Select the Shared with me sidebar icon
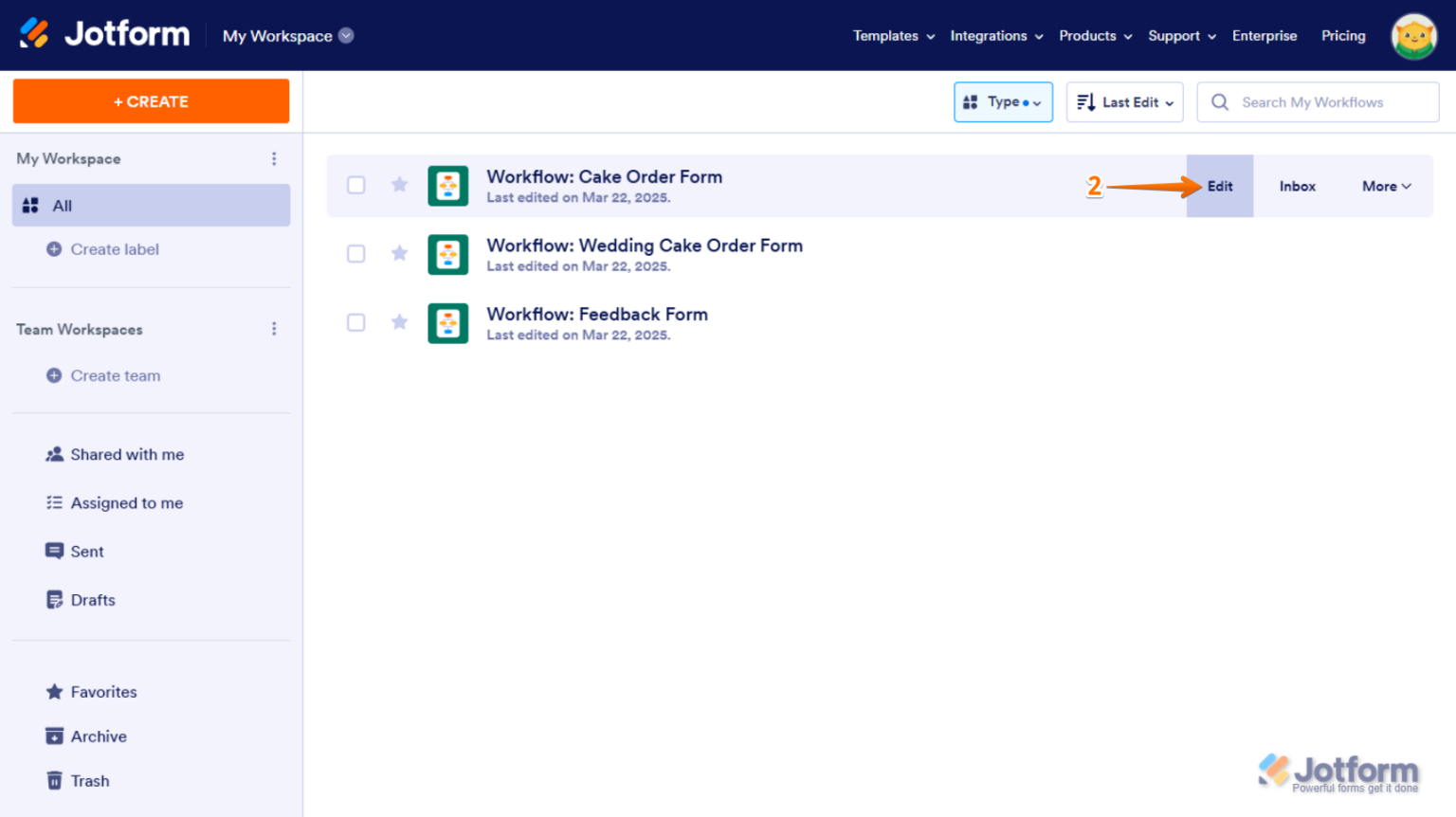Image resolution: width=1456 pixels, height=817 pixels. pos(55,454)
